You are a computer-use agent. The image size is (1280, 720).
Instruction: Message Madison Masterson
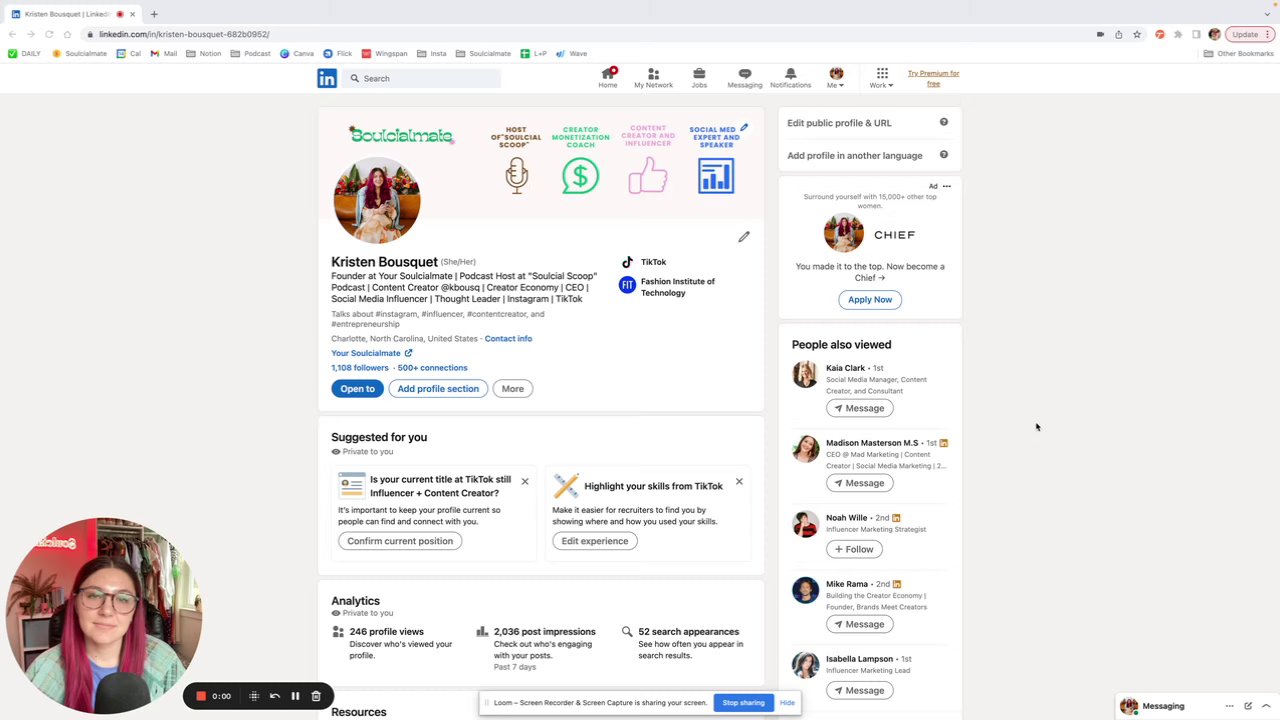[859, 483]
